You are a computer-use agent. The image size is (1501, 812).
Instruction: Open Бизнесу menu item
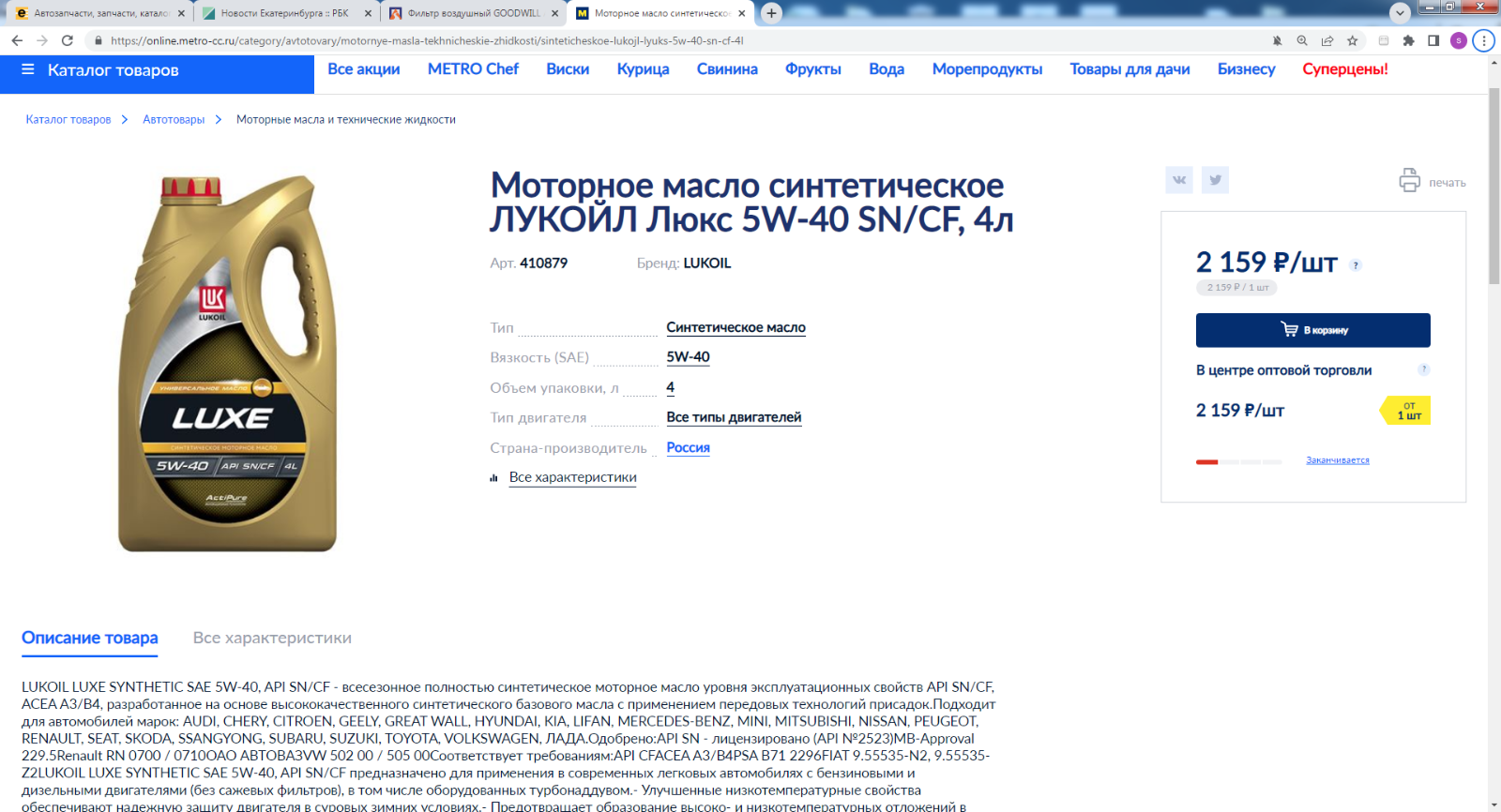pyautogui.click(x=1246, y=69)
